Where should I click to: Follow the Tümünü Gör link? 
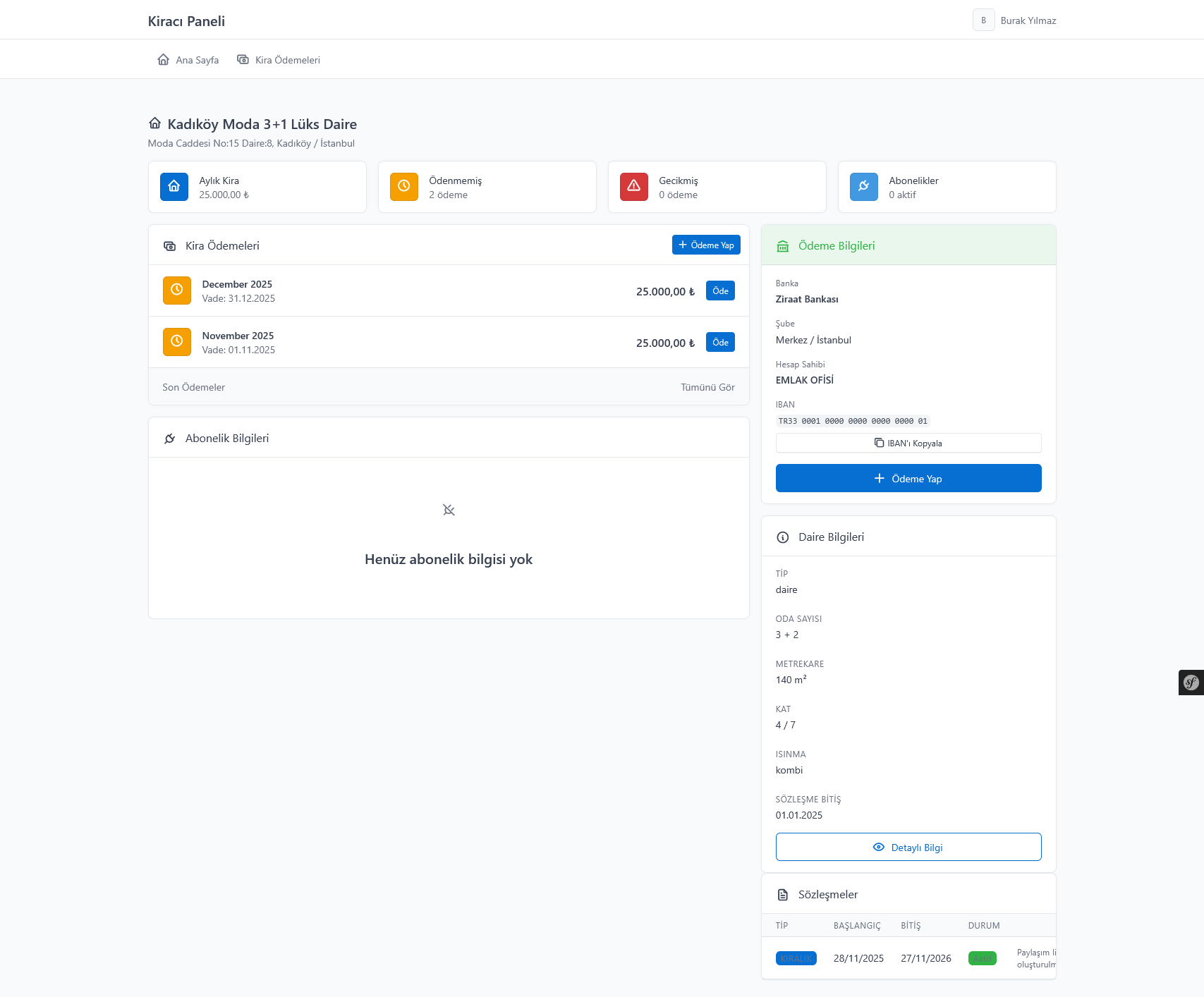click(x=707, y=387)
